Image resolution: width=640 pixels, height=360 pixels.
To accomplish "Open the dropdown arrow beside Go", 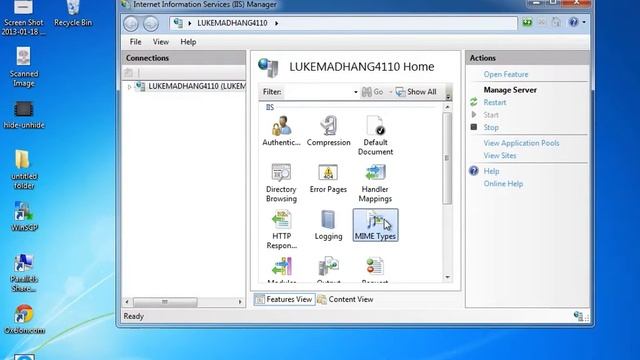I will pos(390,92).
